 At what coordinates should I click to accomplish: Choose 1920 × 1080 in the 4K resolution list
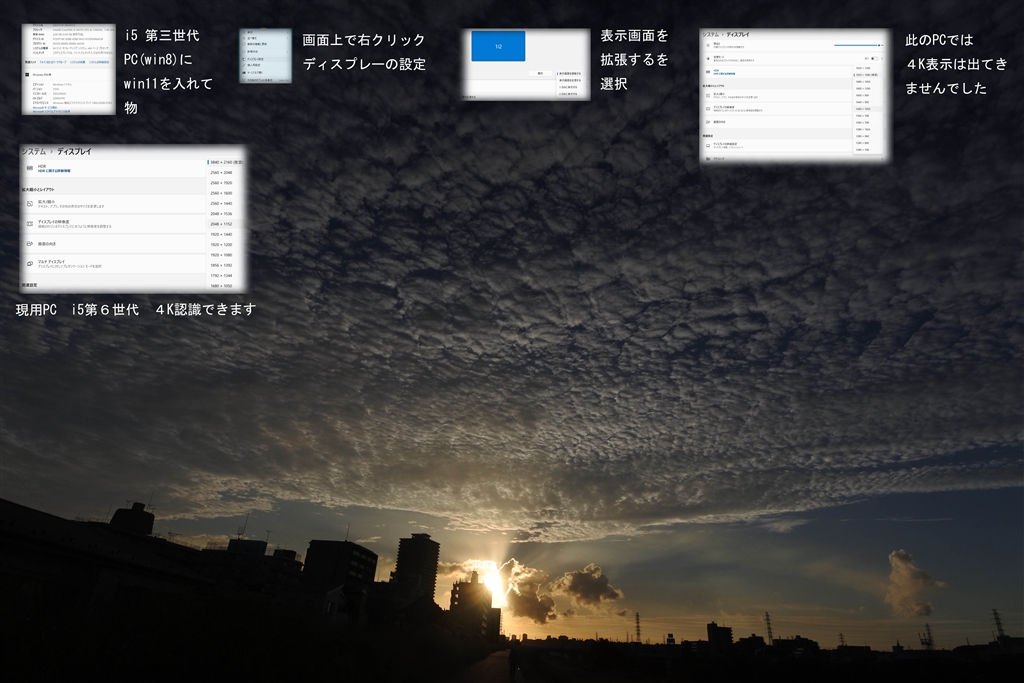pyautogui.click(x=221, y=255)
